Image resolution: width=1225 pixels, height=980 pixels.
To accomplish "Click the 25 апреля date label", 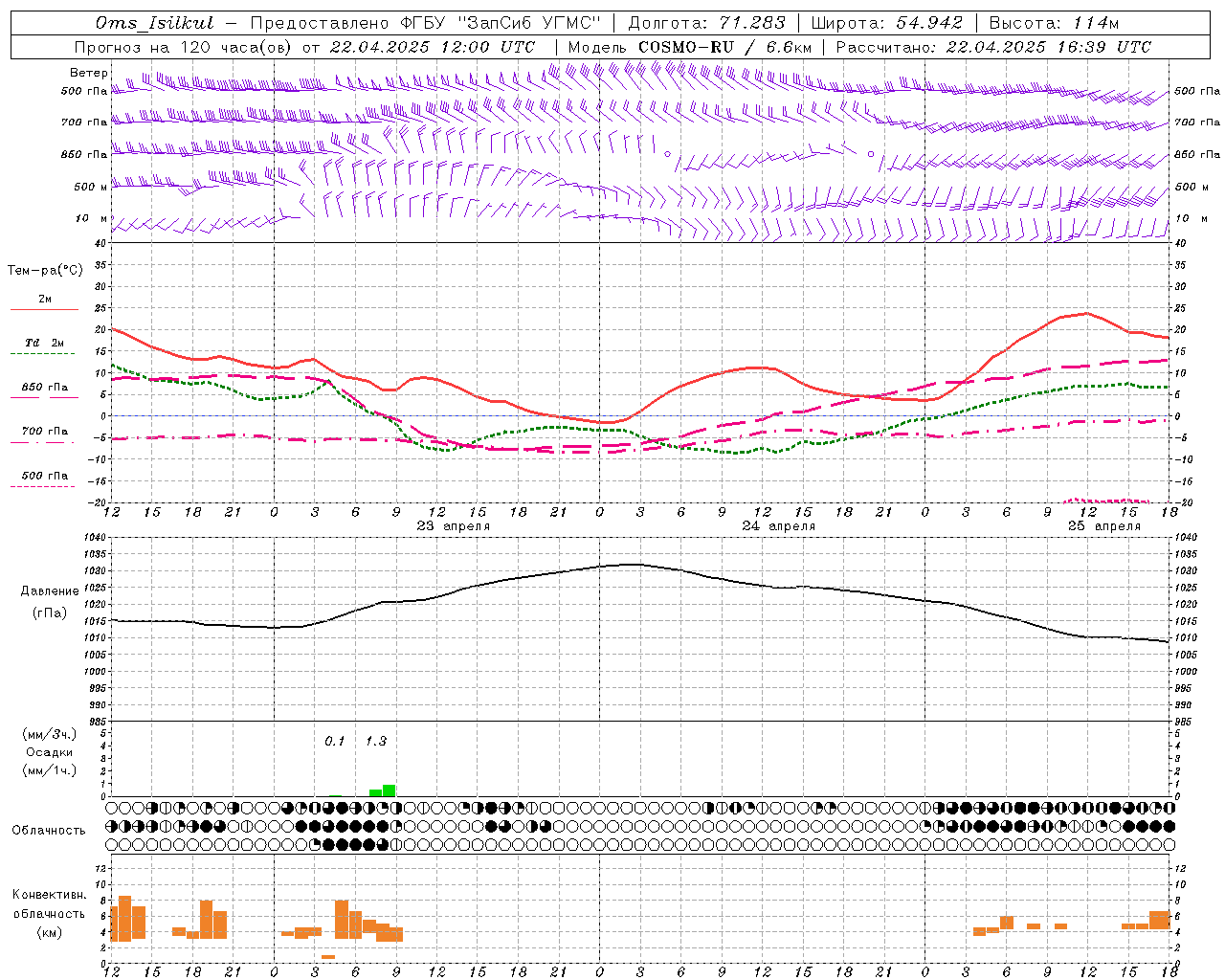I will (x=1103, y=526).
